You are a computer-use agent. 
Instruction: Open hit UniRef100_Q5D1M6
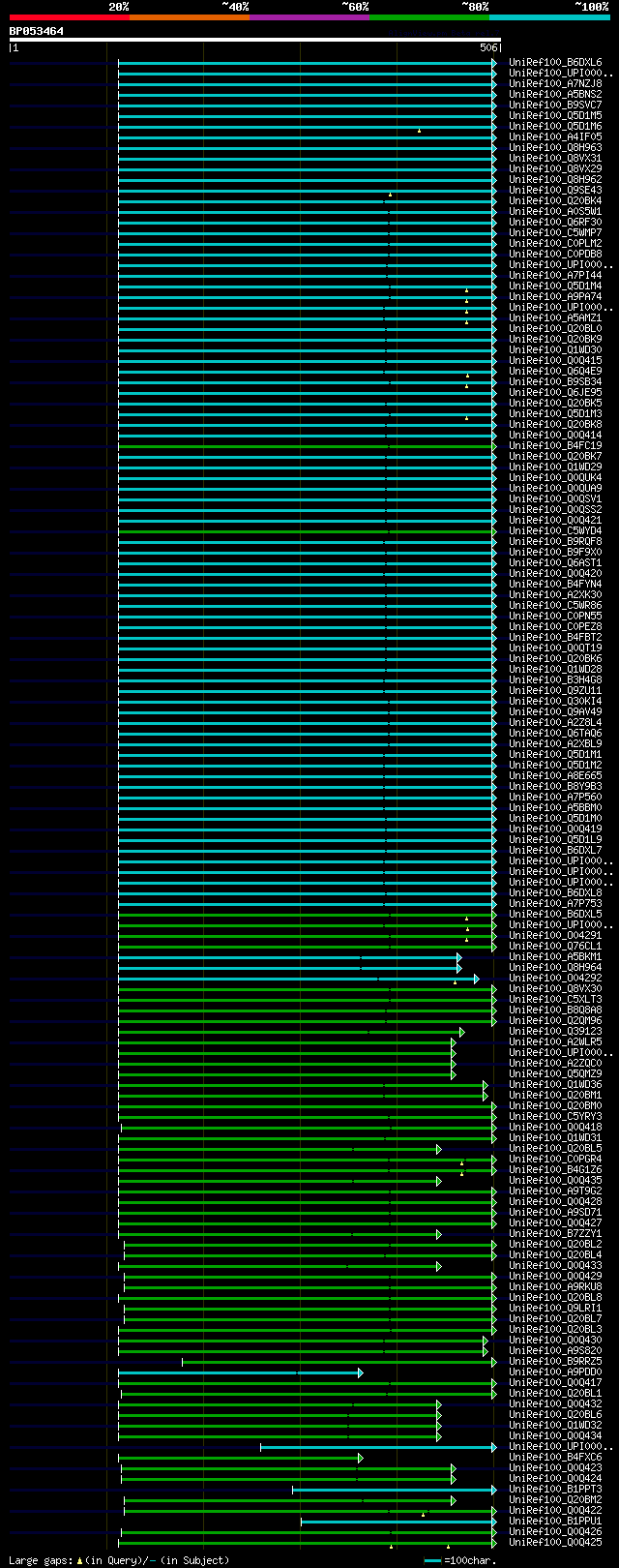555,127
